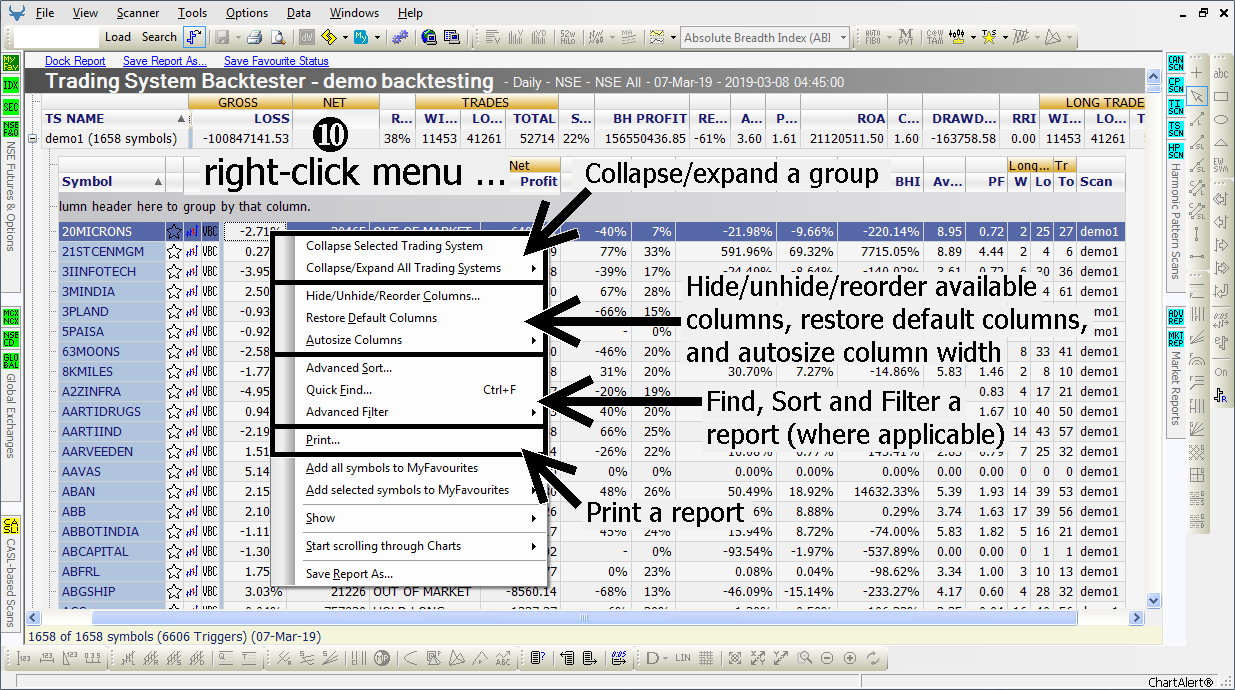Click the zoom magnifier icon in bottom toolbar

pyautogui.click(x=806, y=658)
